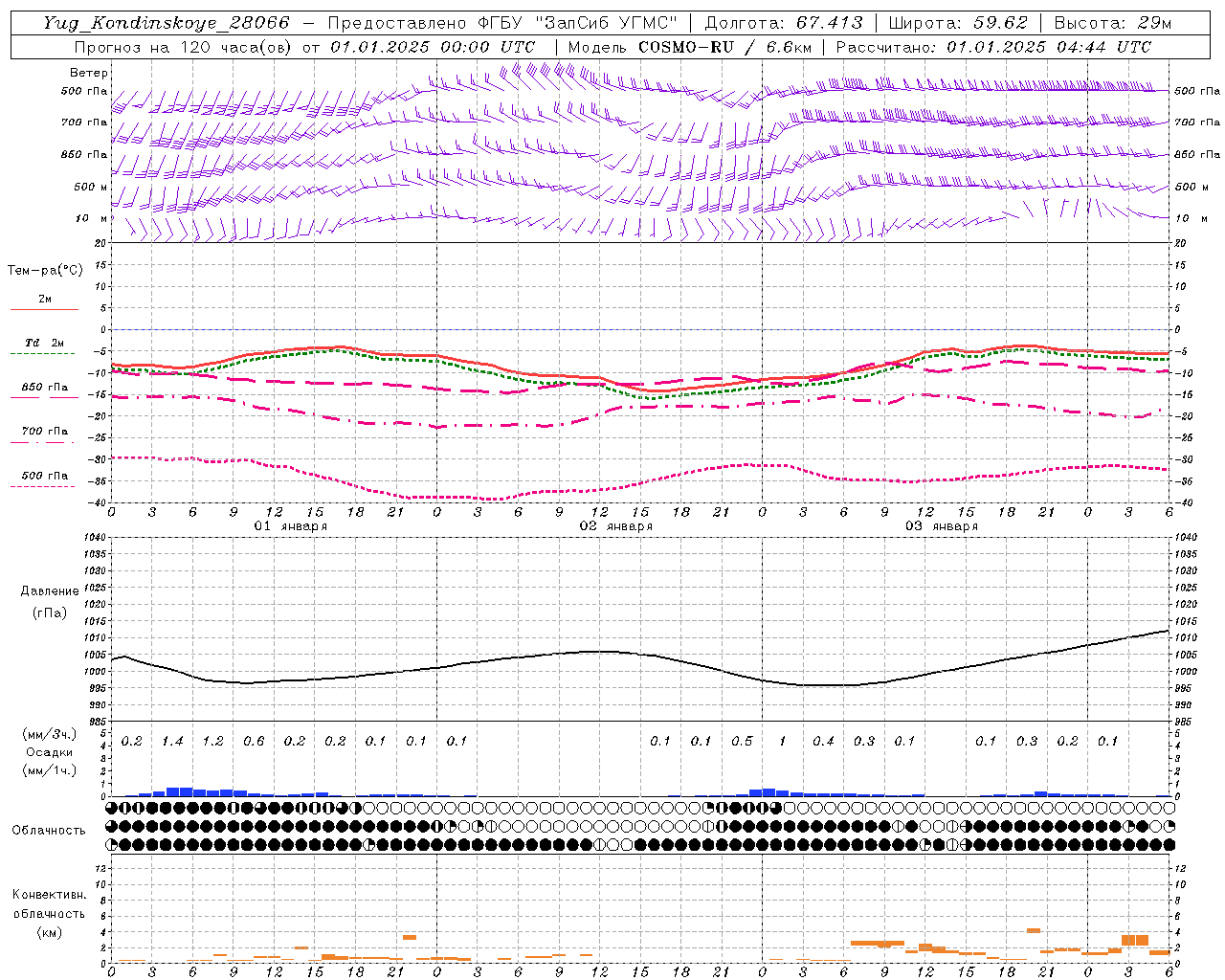Click the Широта: 59.62 header field
The height and width of the screenshot is (980, 1225).
tap(958, 23)
